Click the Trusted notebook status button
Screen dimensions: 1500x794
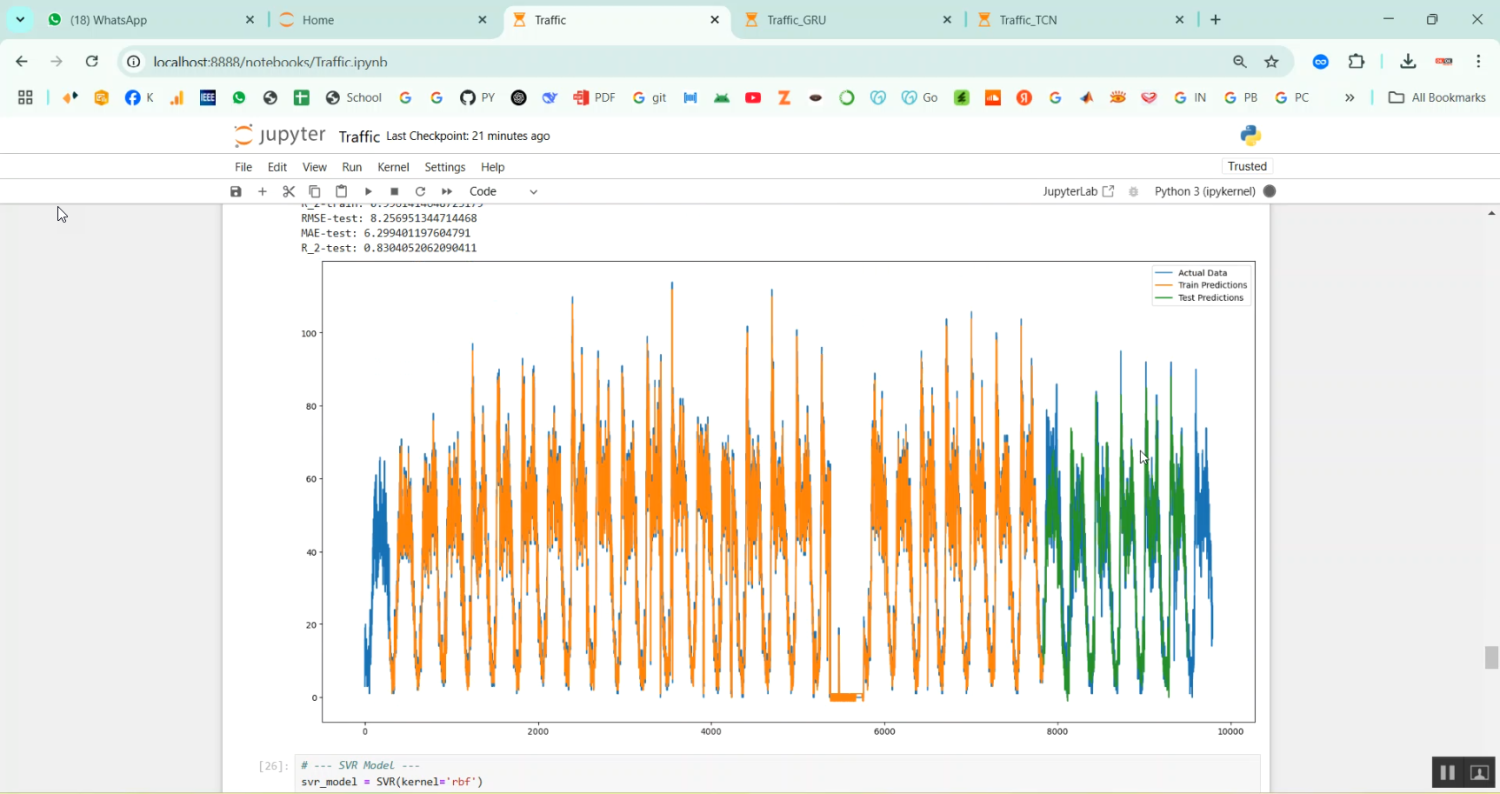[1247, 166]
